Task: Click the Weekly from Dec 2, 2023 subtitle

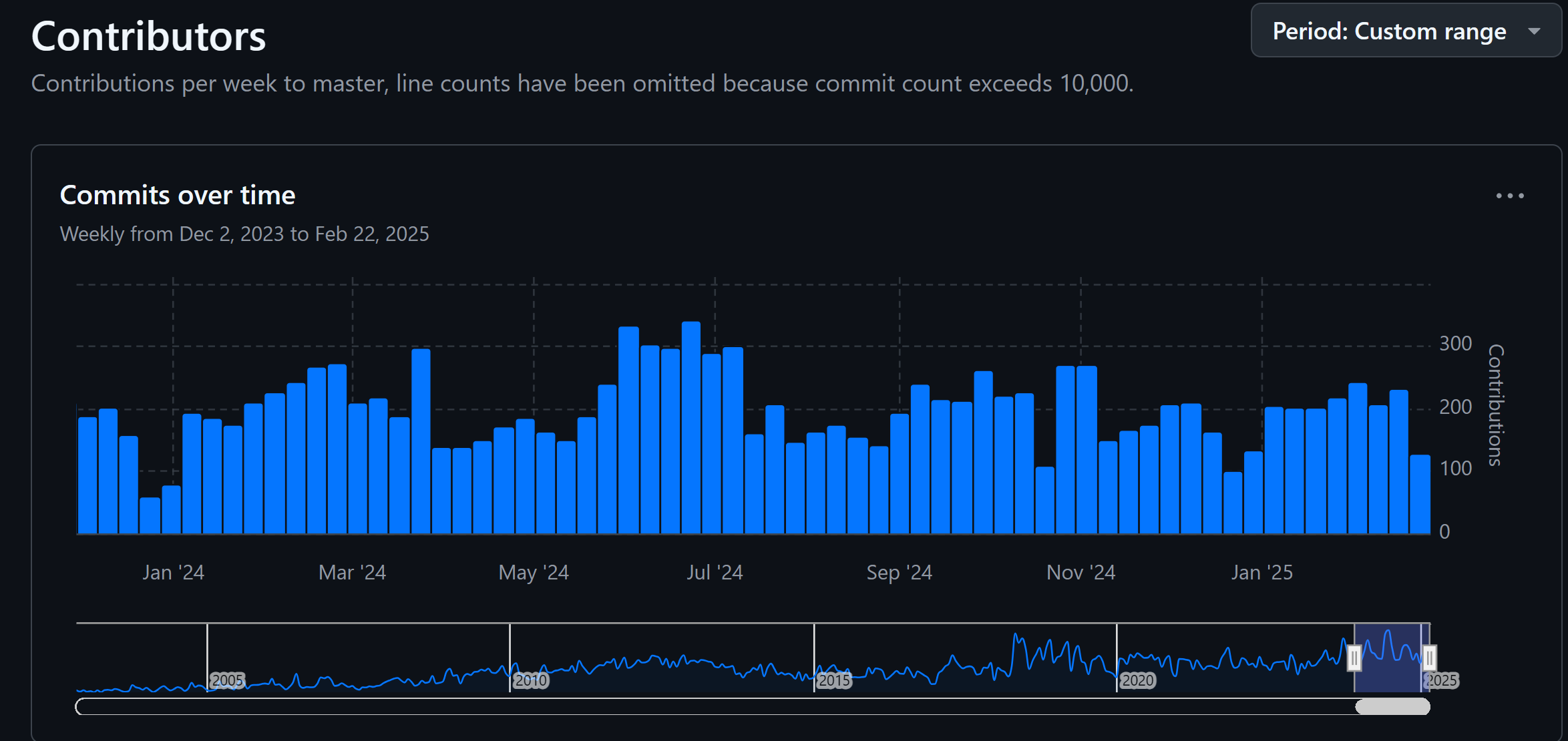Action: point(244,234)
